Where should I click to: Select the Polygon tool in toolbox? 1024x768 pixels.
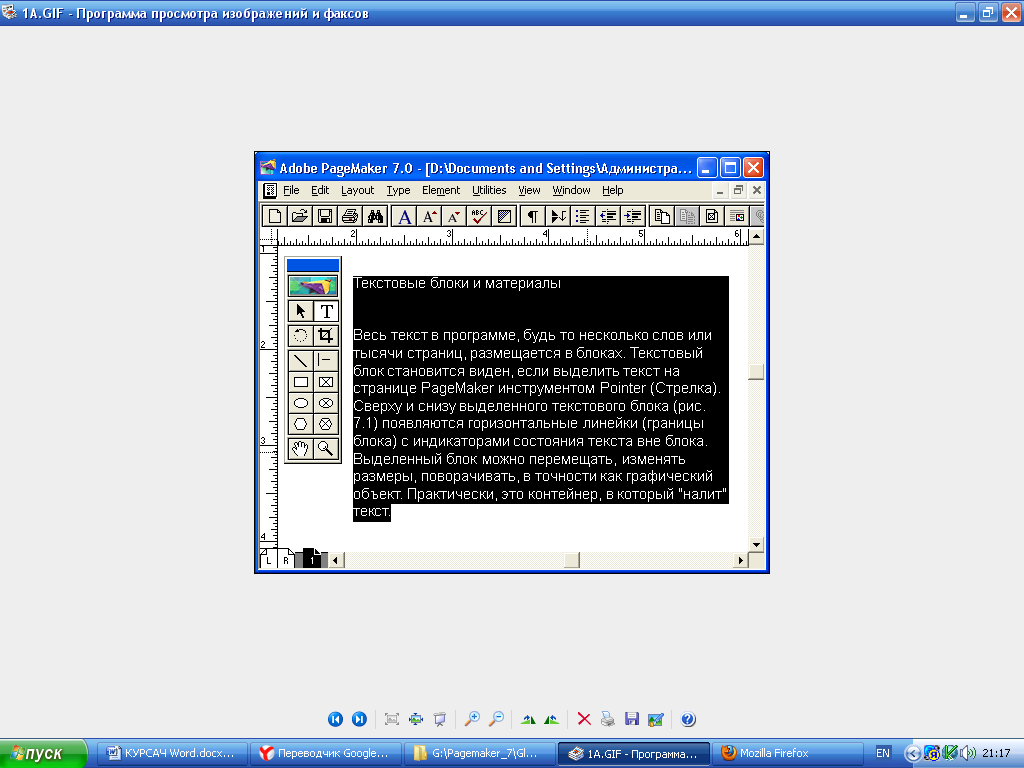pyautogui.click(x=300, y=424)
